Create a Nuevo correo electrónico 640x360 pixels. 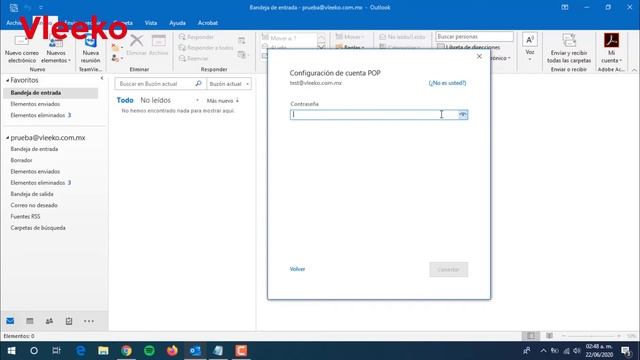point(22,49)
